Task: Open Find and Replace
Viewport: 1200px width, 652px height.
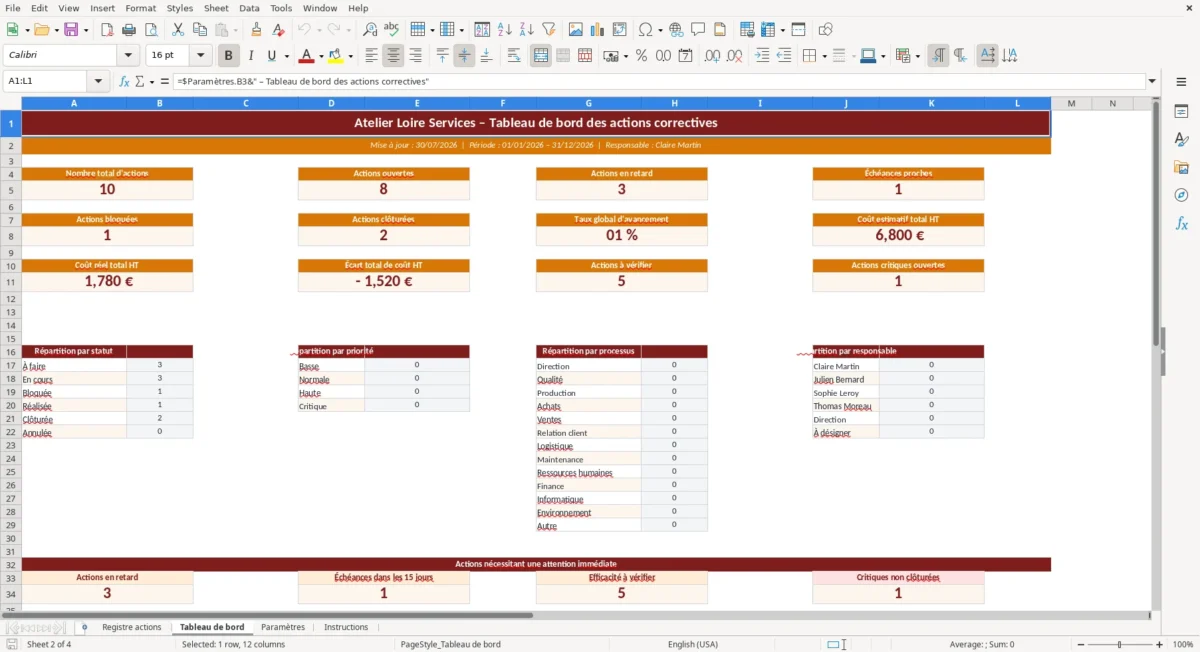Action: (x=370, y=29)
